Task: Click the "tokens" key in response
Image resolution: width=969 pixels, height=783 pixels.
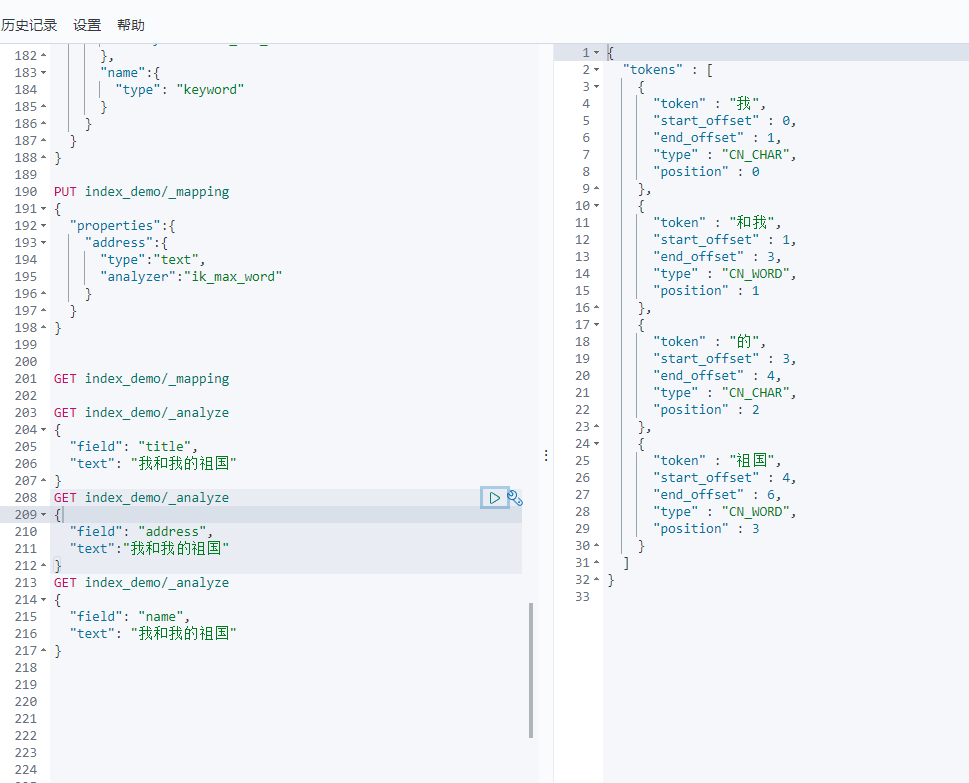Action: pos(653,70)
